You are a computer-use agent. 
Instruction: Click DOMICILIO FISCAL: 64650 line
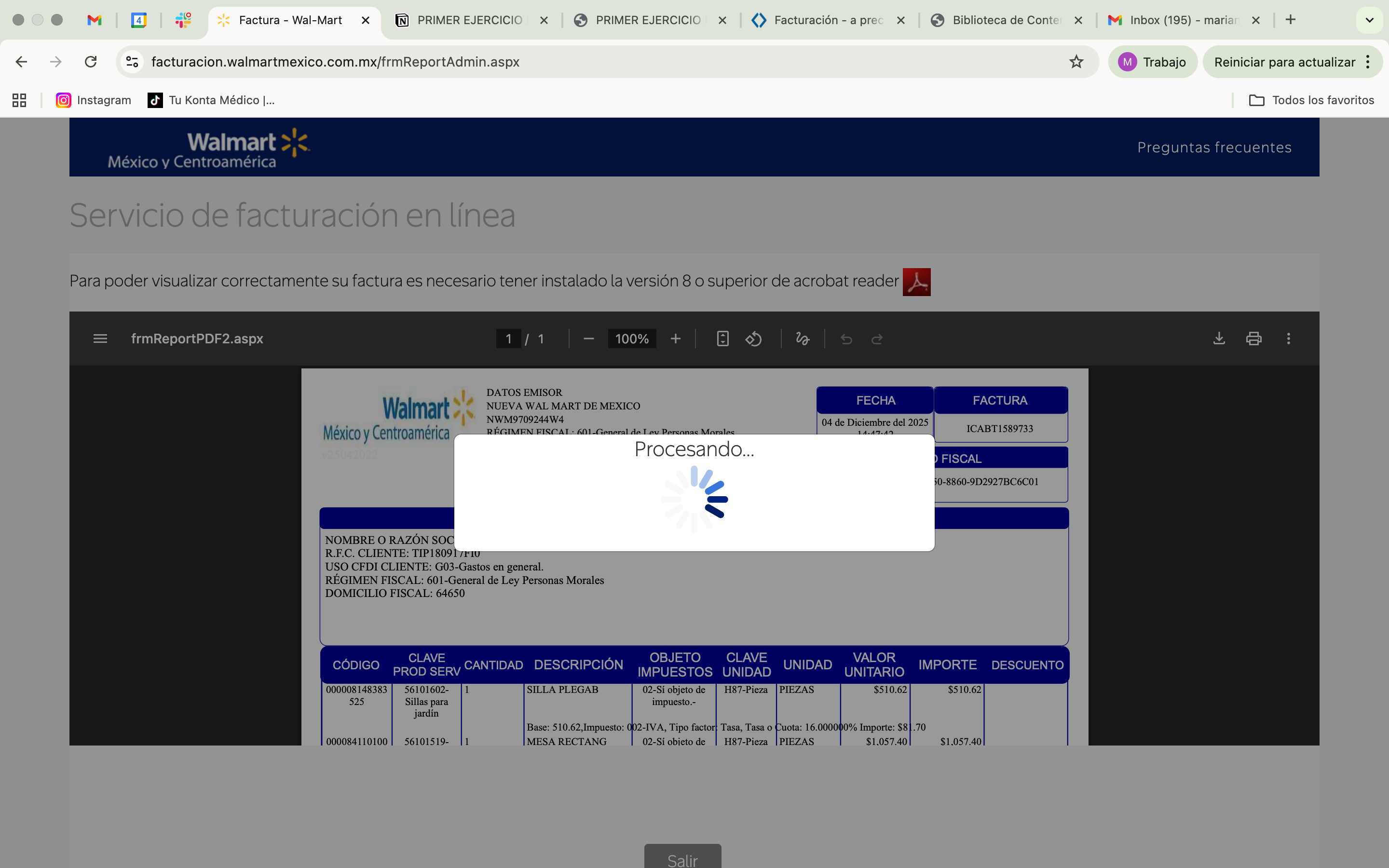[395, 593]
